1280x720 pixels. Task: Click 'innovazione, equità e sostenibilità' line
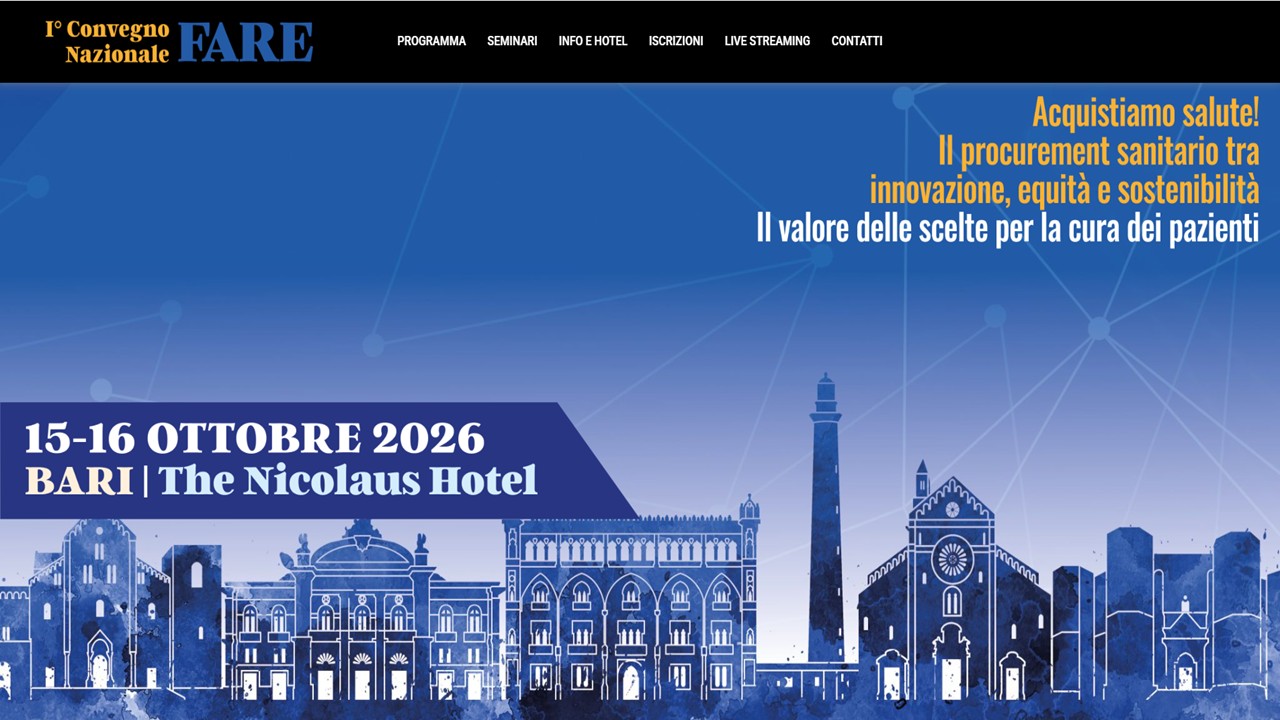tap(1064, 189)
